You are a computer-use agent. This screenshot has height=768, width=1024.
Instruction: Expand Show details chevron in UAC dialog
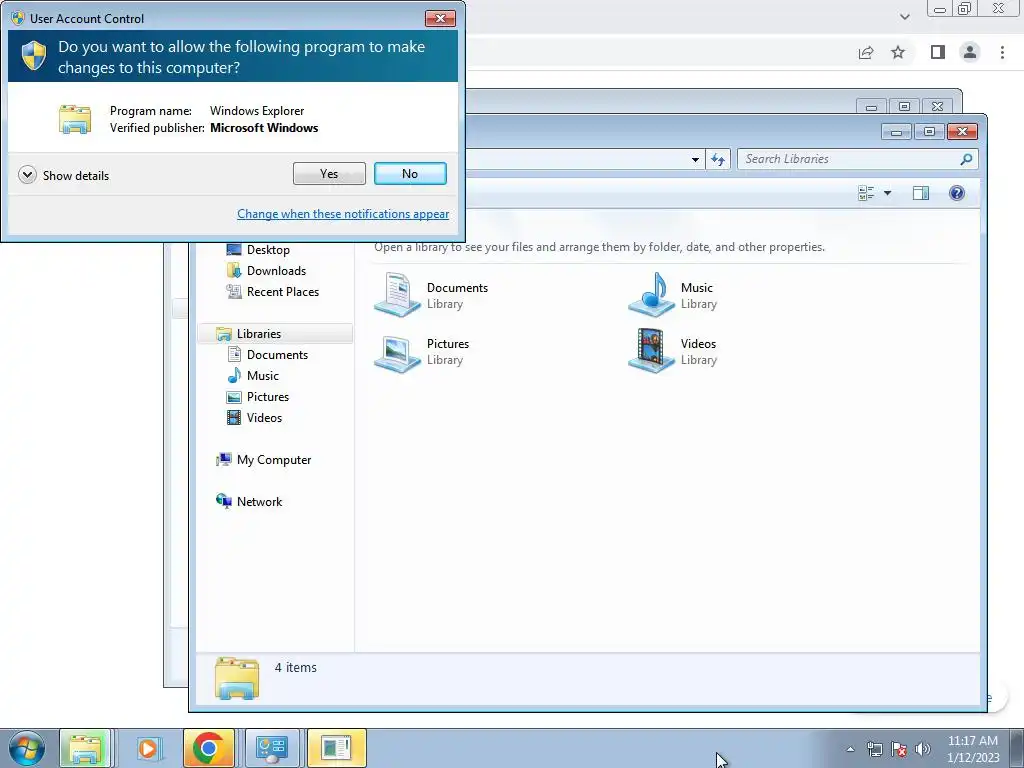[27, 175]
